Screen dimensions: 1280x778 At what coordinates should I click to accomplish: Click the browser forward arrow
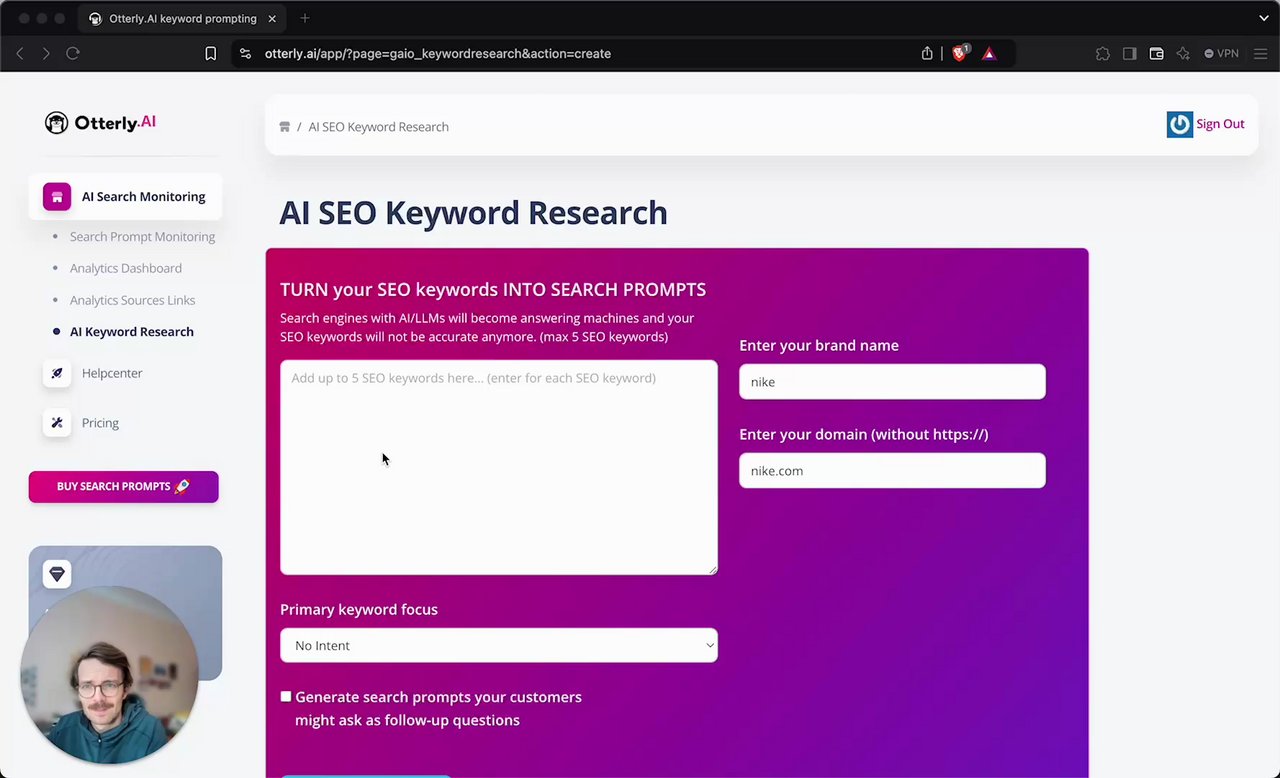click(46, 53)
